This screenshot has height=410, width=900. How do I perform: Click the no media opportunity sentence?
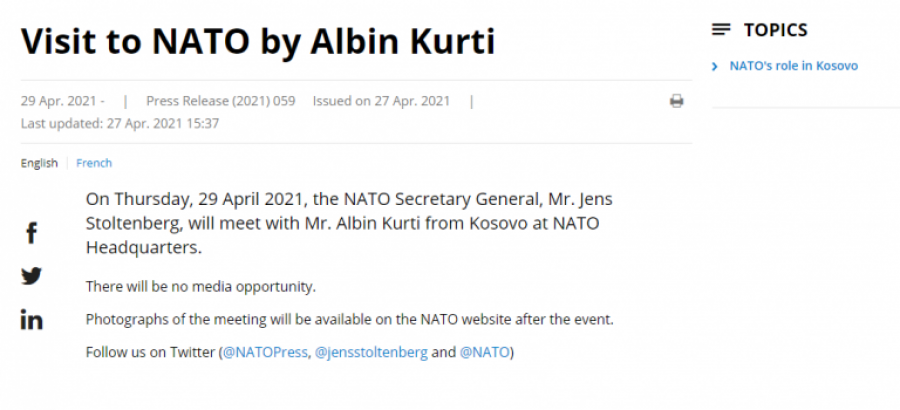201,287
